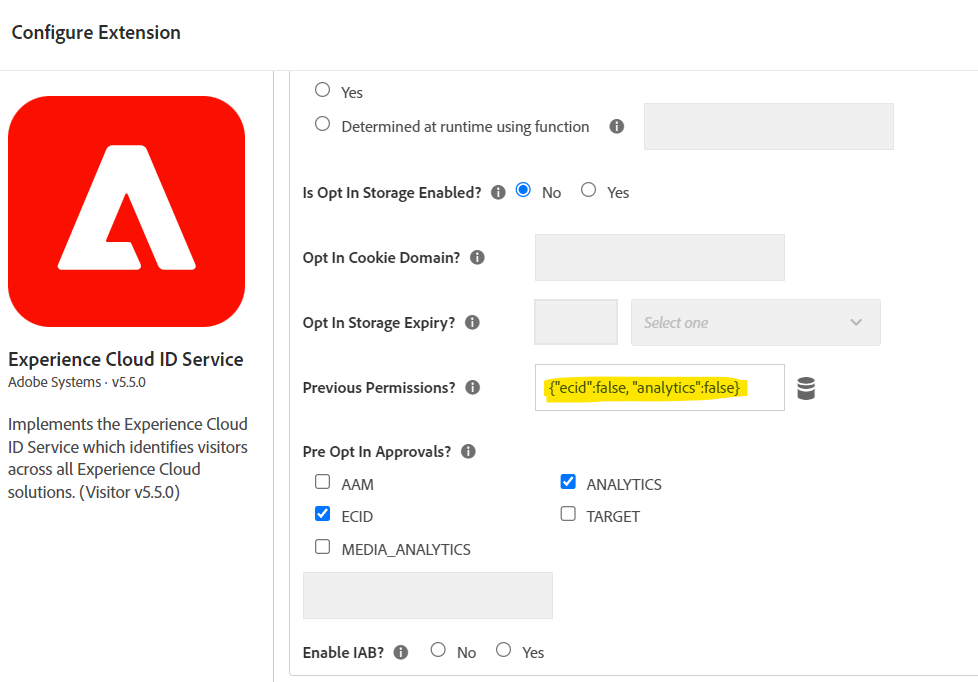Viewport: 978px width, 682px height.
Task: Select Yes for Enable IAB
Action: point(503,650)
